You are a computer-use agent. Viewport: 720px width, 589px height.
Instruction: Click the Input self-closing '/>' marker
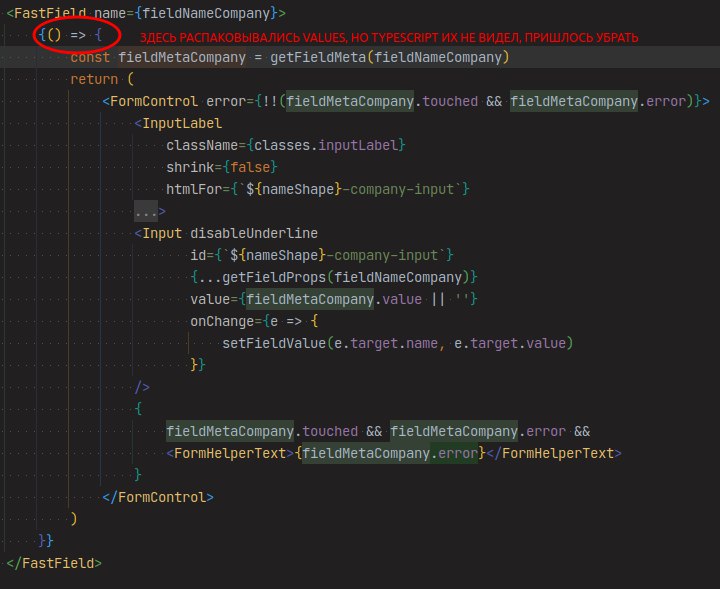[x=142, y=387]
